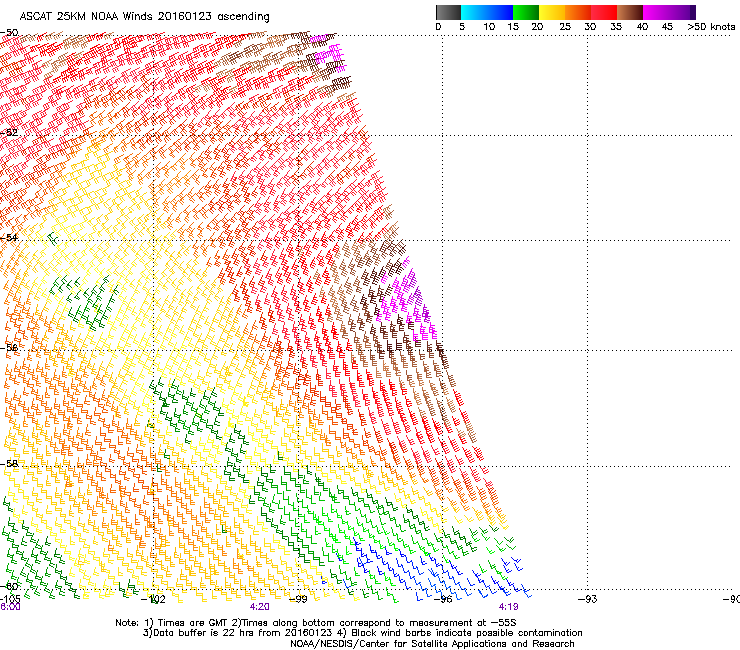The width and height of the screenshot is (740, 650).
Task: Click the green 15-20 knots legend segment
Action: [x=526, y=12]
